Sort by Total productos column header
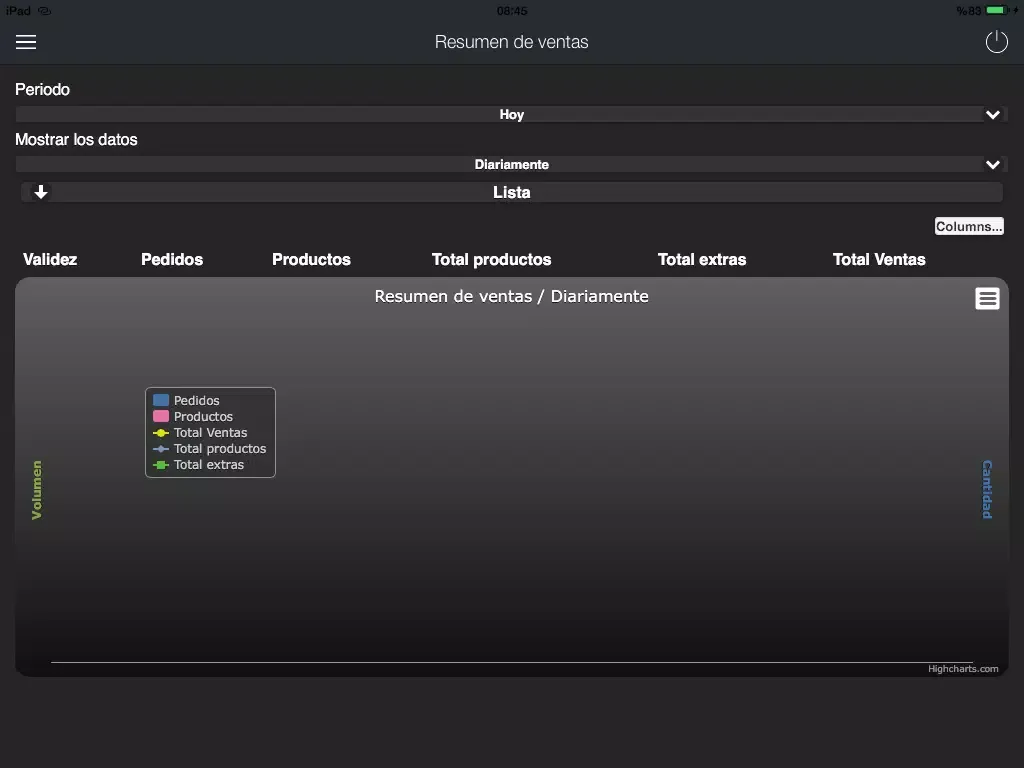This screenshot has width=1024, height=768. [x=491, y=259]
